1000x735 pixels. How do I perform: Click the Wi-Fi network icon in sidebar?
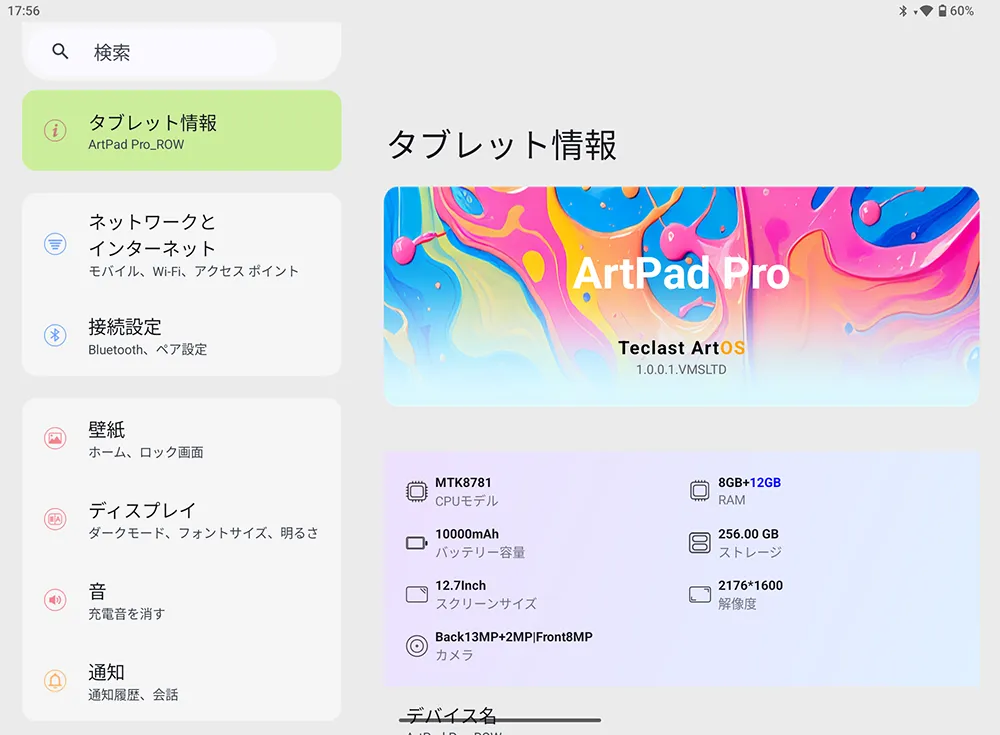coord(55,244)
